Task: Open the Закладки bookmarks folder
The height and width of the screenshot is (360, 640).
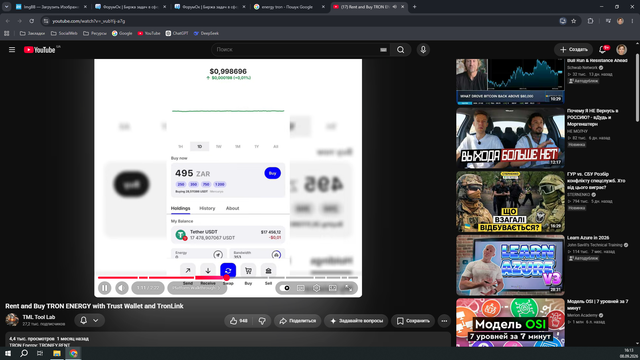Action: click(x=32, y=33)
